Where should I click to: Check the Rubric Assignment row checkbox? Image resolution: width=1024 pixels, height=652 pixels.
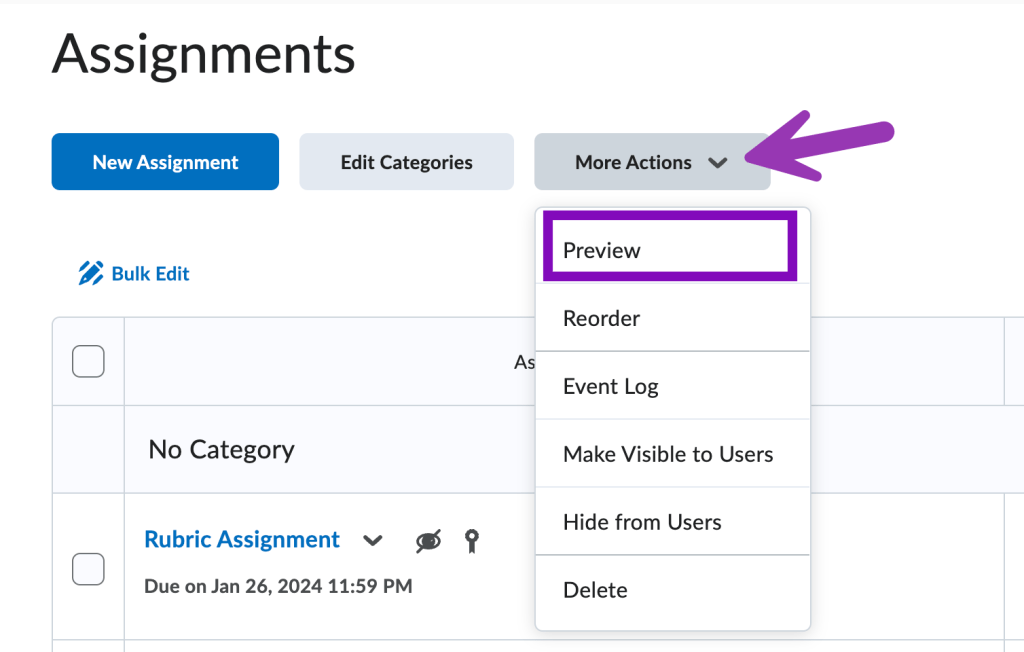click(x=88, y=569)
